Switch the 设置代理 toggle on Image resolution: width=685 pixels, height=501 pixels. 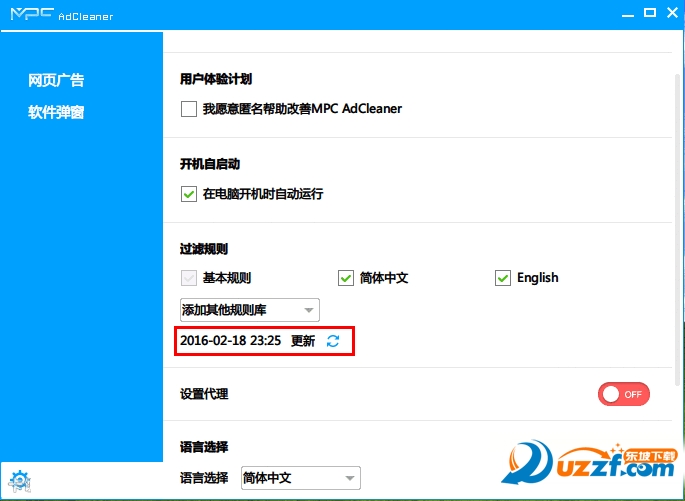pyautogui.click(x=624, y=394)
